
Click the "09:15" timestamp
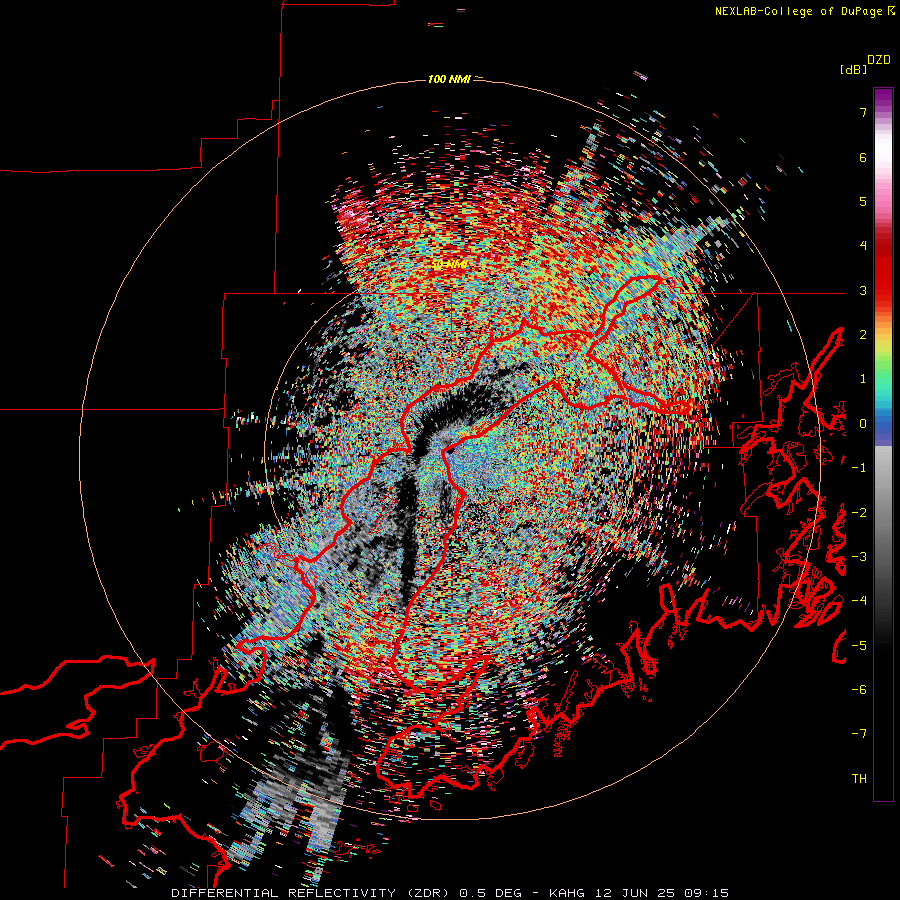[706, 893]
